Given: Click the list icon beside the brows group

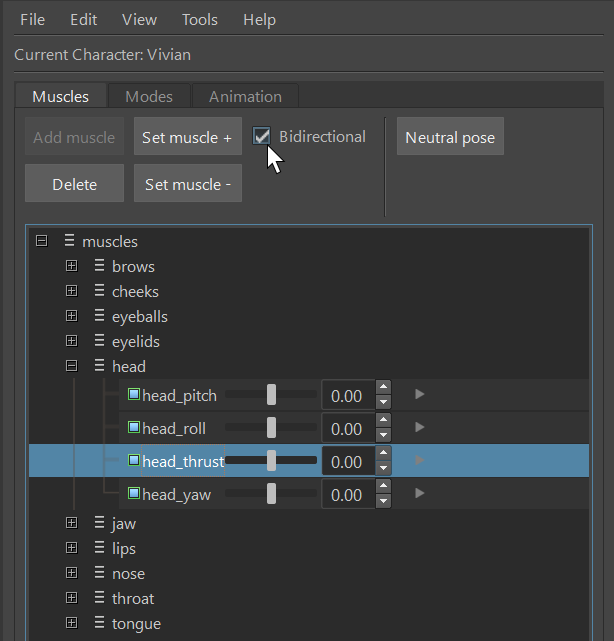Looking at the screenshot, I should pyautogui.click(x=99, y=267).
